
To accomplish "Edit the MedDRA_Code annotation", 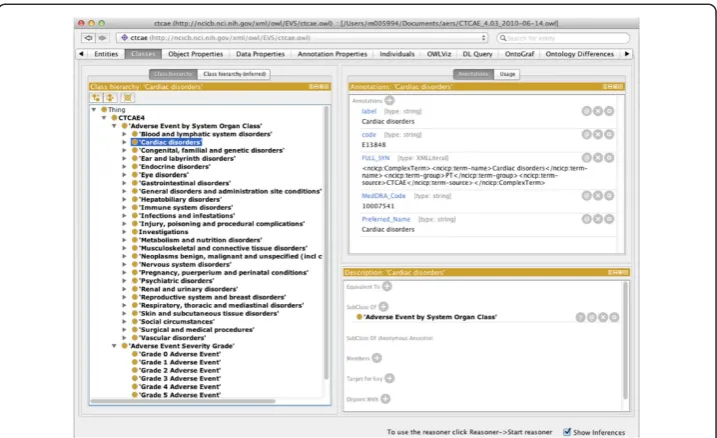I will [x=609, y=196].
